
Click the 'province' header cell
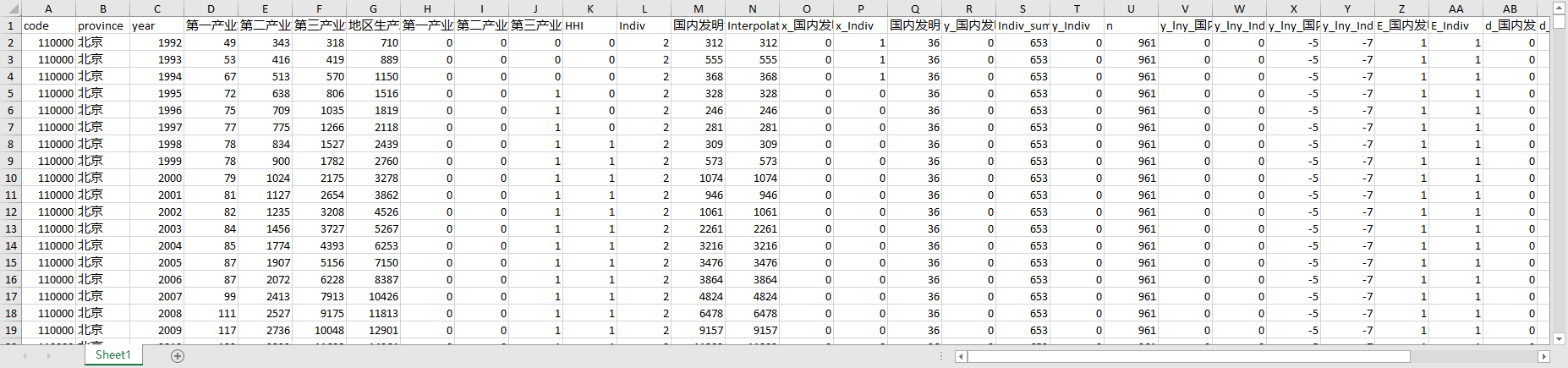[x=102, y=25]
